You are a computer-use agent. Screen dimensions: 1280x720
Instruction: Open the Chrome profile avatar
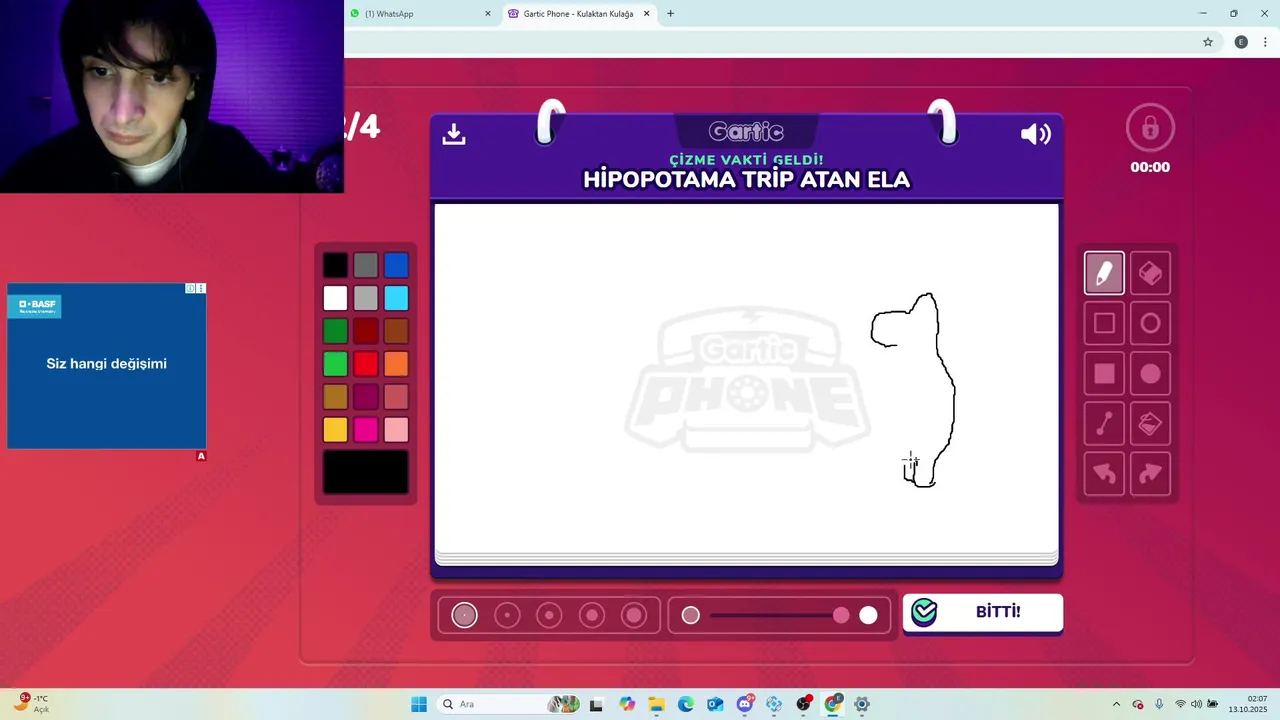pos(1241,42)
